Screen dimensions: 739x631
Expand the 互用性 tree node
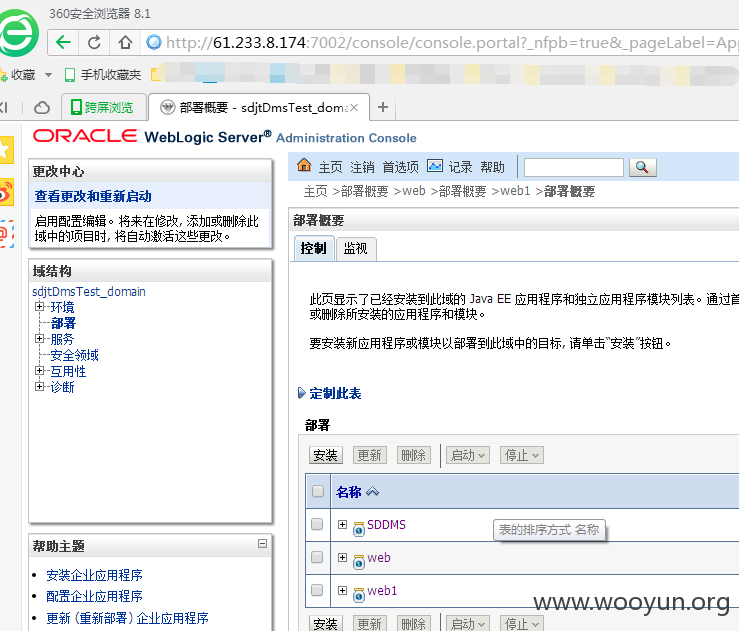40,370
